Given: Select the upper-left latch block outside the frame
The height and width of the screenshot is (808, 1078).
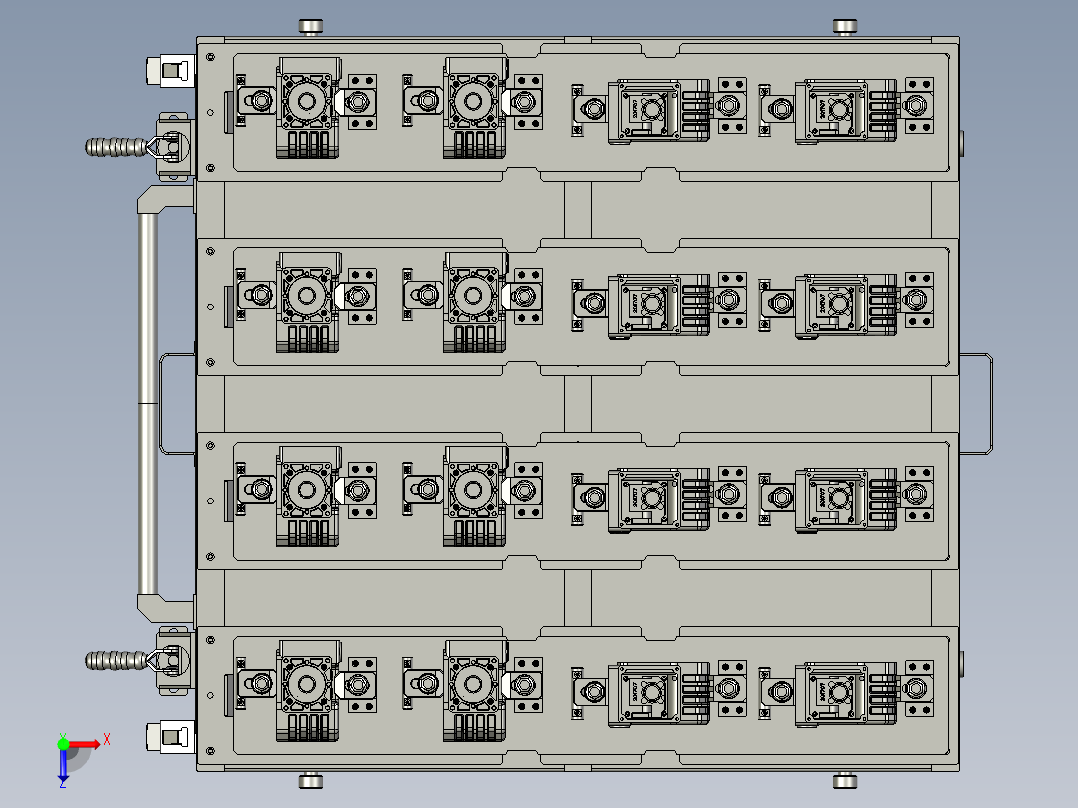Looking at the screenshot, I should (170, 71).
